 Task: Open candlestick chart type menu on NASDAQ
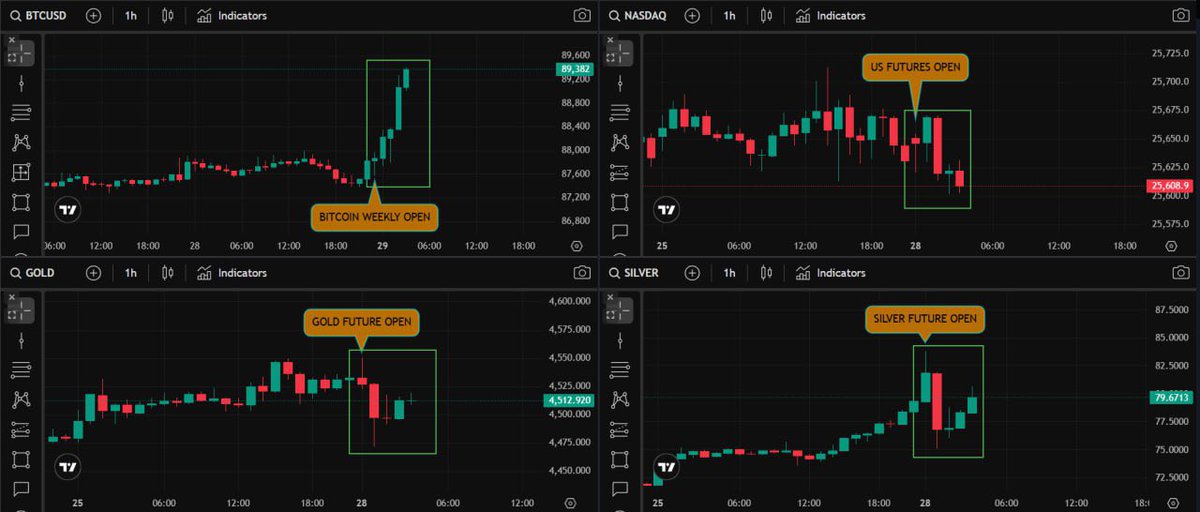[765, 16]
